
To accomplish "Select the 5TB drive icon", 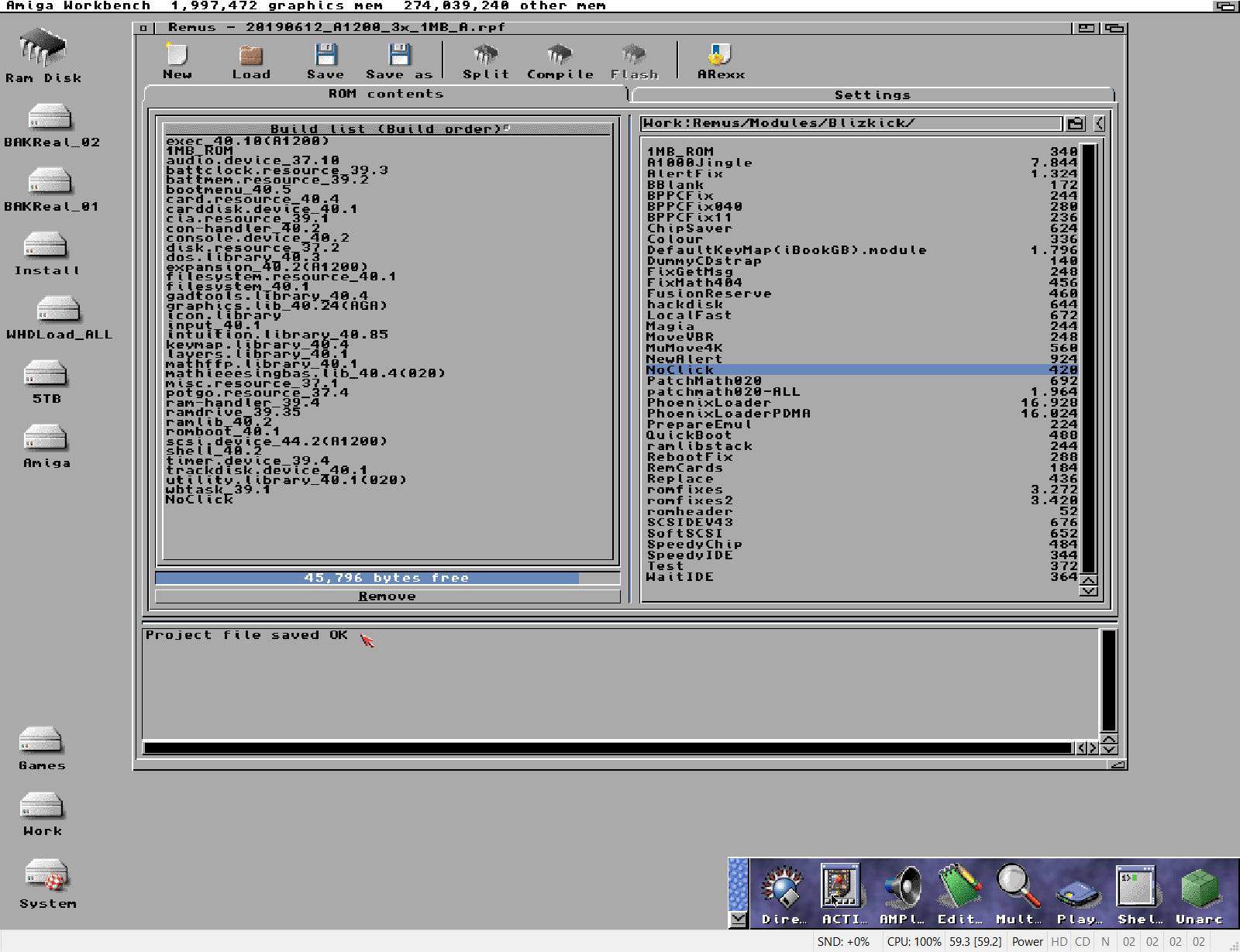I will 46,383.
